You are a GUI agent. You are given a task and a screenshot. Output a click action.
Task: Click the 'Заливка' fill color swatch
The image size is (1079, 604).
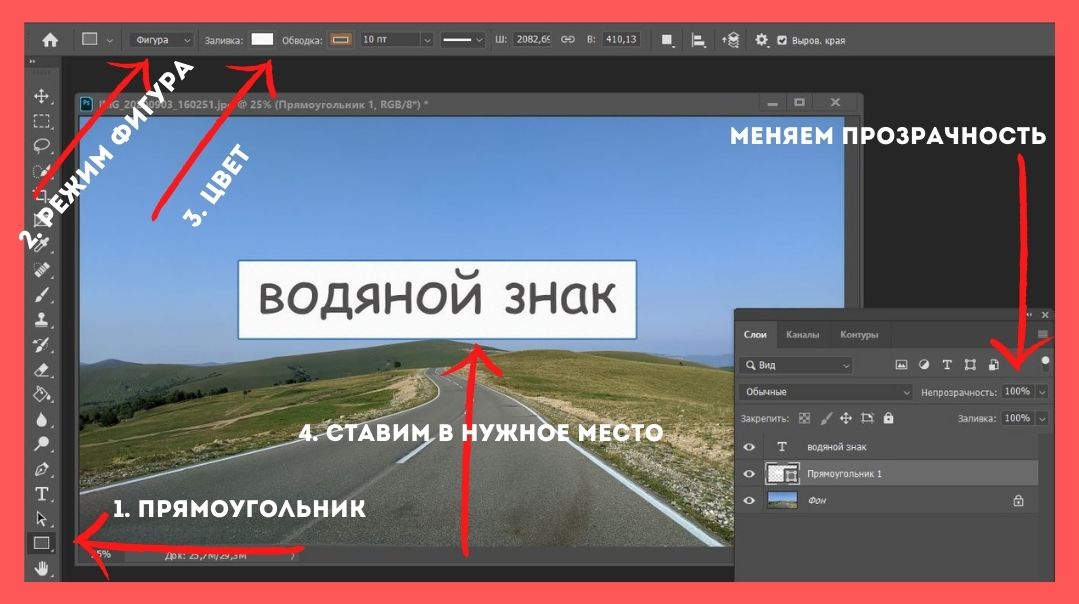[x=262, y=40]
